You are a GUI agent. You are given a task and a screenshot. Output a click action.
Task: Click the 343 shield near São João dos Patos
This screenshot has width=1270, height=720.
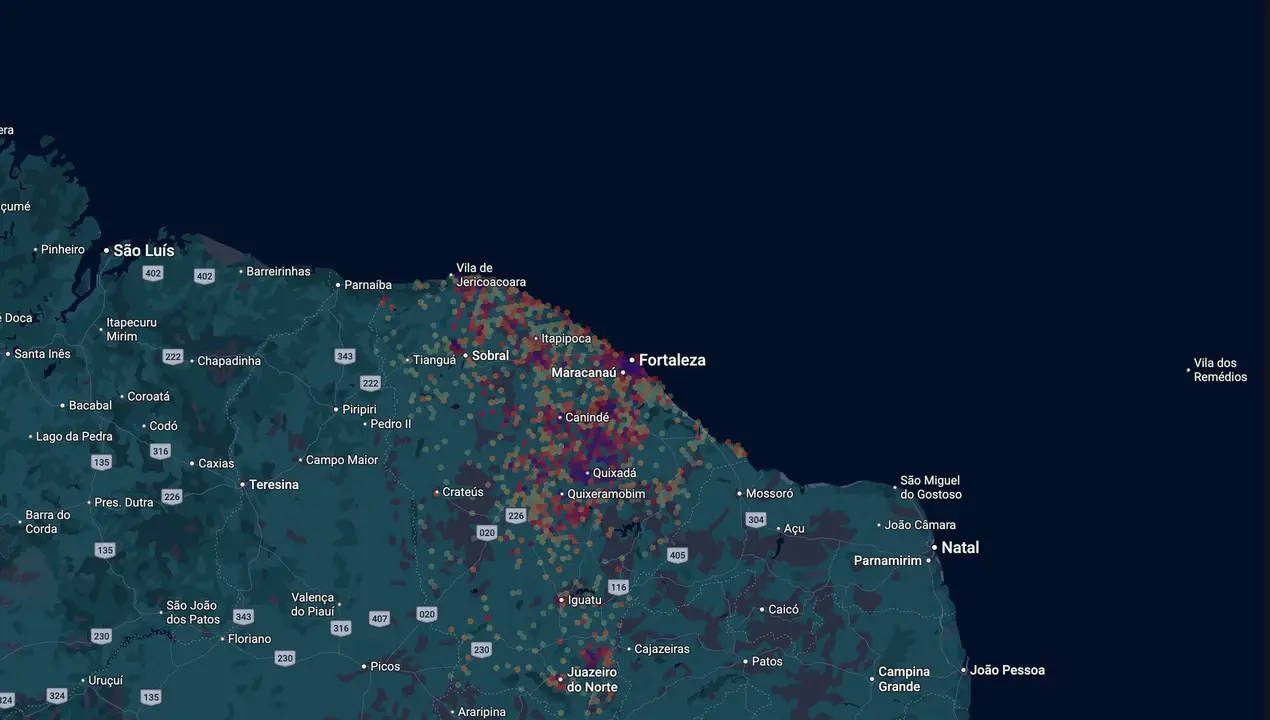pos(243,616)
